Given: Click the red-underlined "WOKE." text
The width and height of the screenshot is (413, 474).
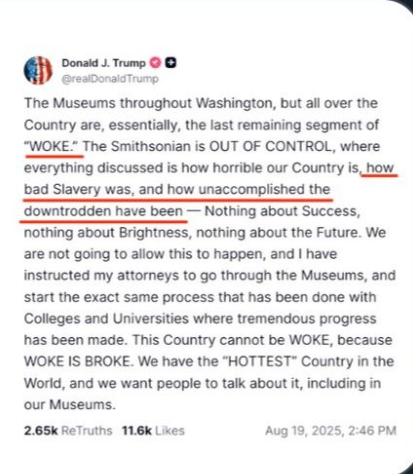Looking at the screenshot, I should [51, 146].
